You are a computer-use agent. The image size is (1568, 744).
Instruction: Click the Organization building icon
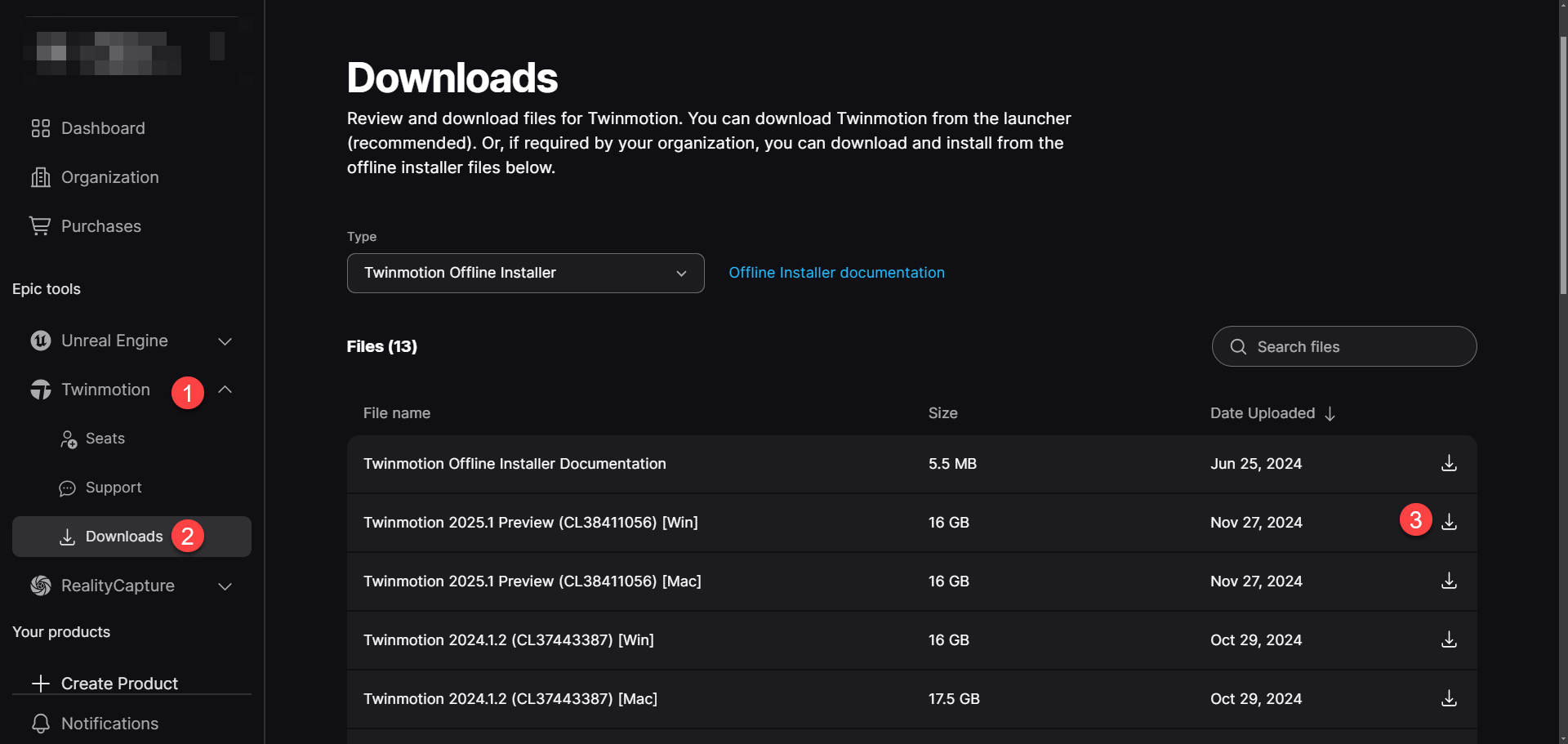coord(41,177)
